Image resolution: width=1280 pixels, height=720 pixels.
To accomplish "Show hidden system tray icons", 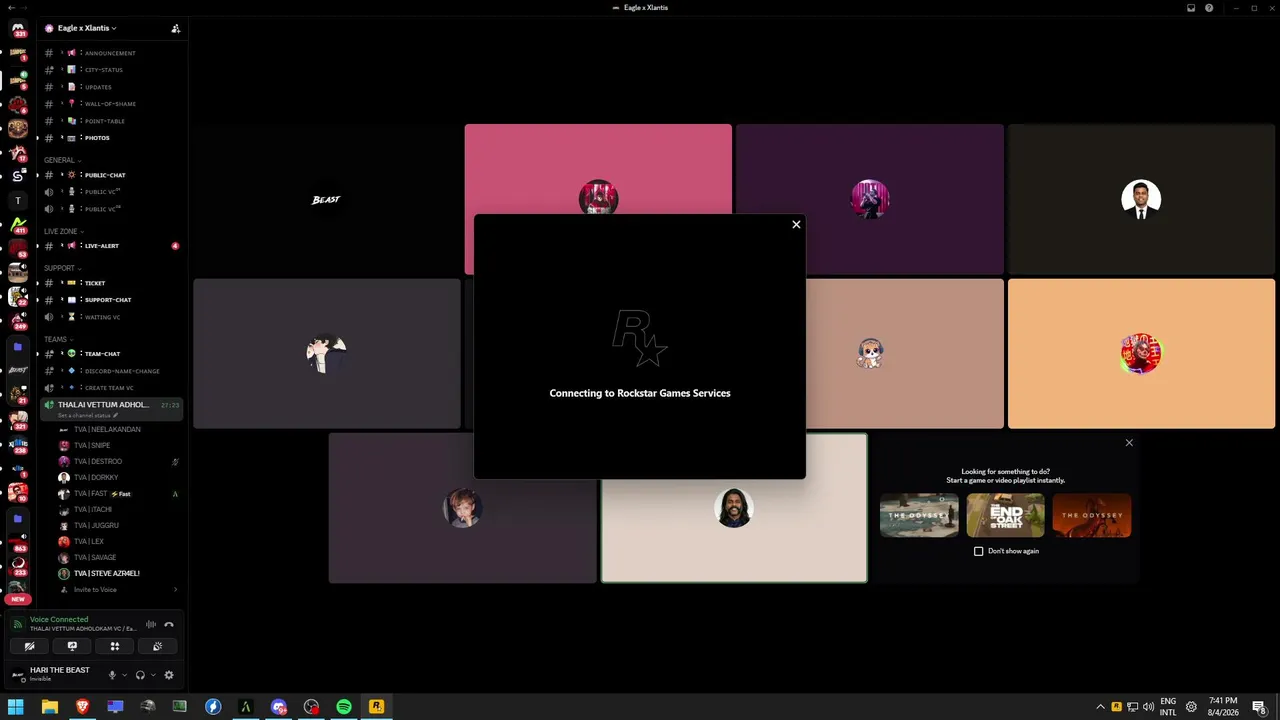I will 1100,707.
